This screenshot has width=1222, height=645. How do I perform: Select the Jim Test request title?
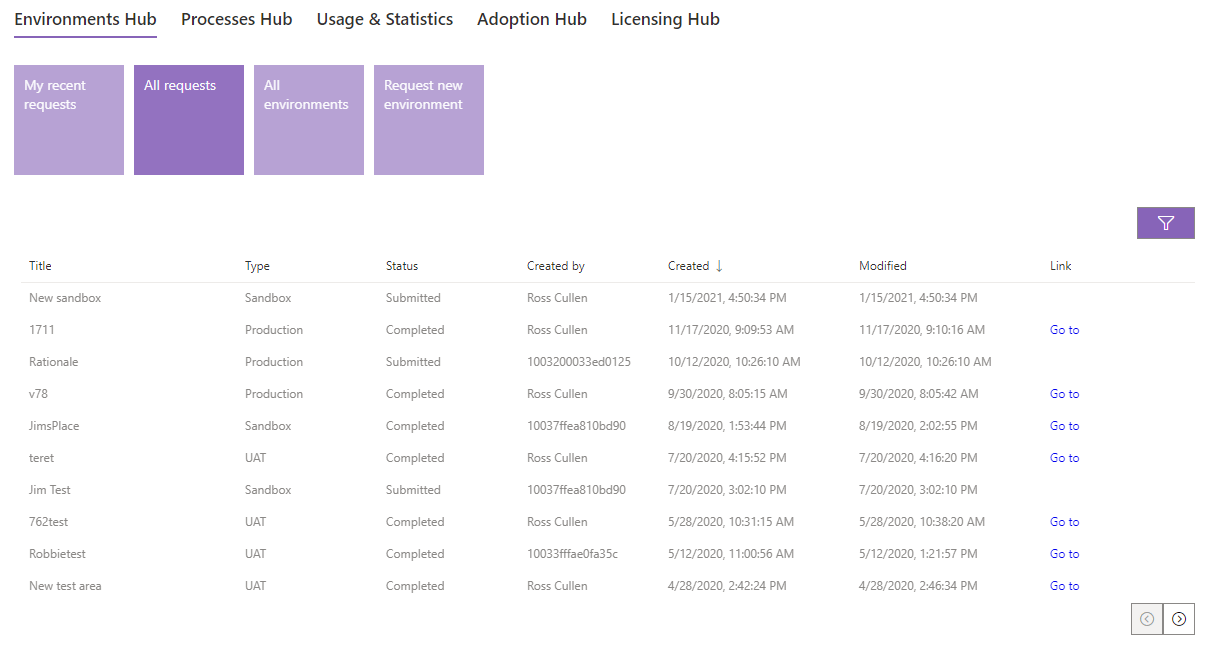click(x=50, y=490)
